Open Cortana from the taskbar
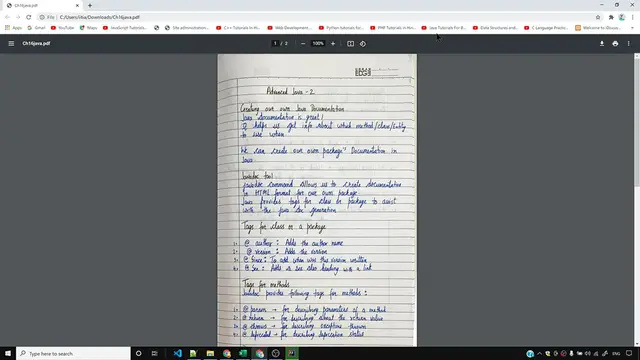The width and height of the screenshot is (640, 360). point(138,353)
